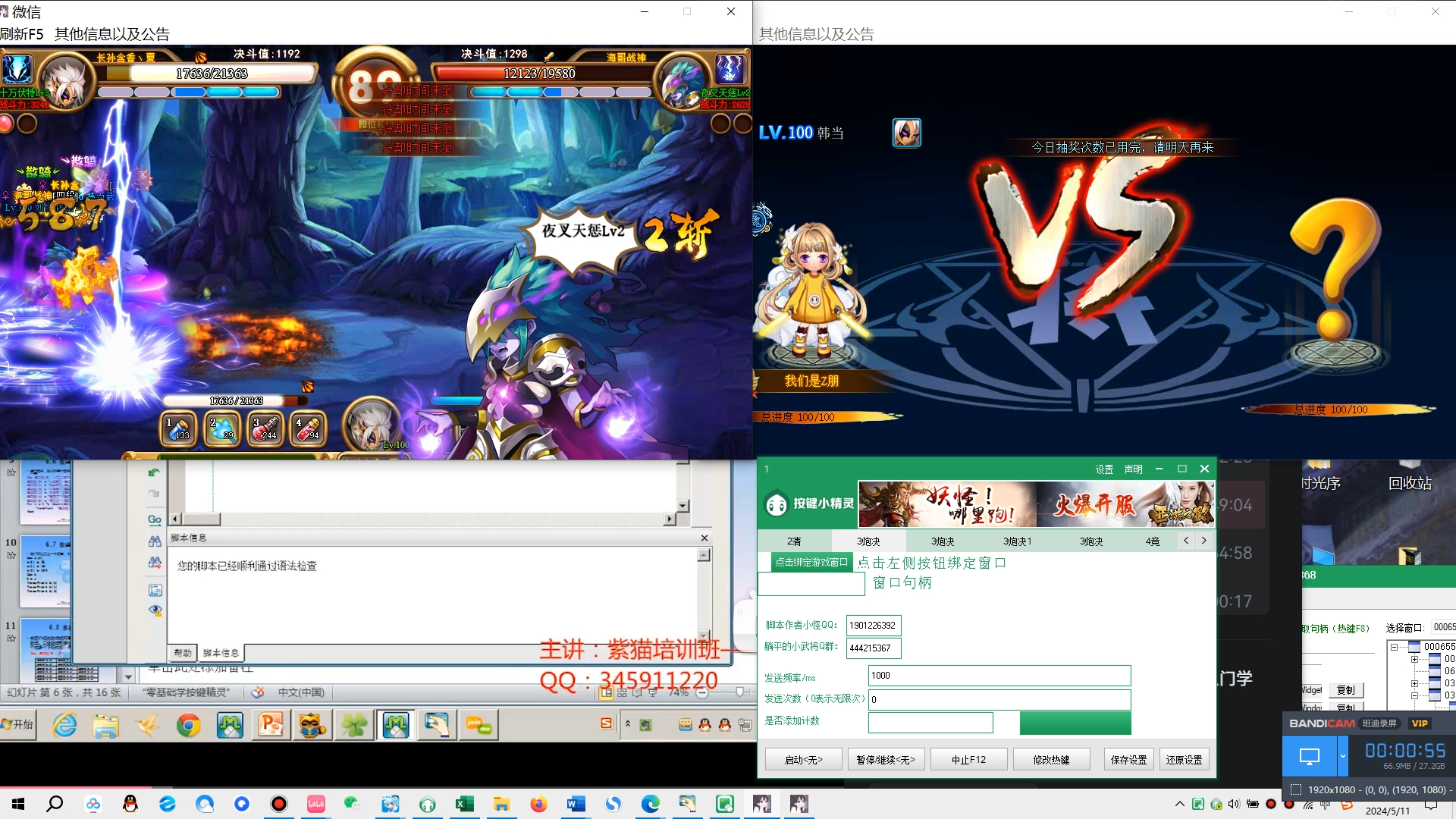Click the 中止F12 button
This screenshot has height=819, width=1456.
click(x=969, y=759)
